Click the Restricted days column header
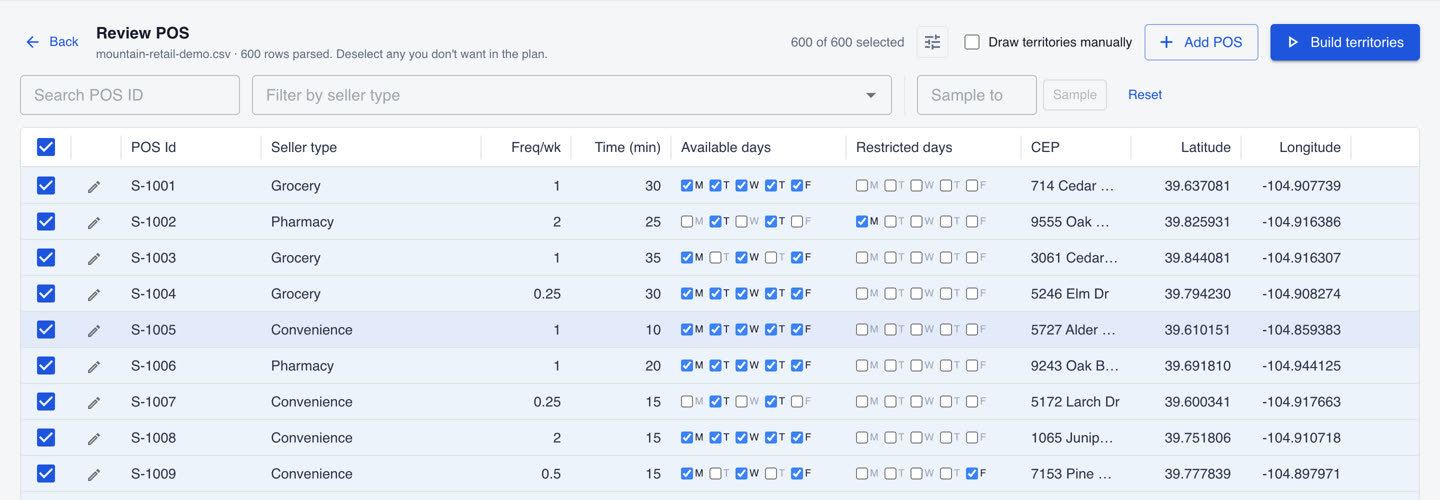 (x=904, y=147)
